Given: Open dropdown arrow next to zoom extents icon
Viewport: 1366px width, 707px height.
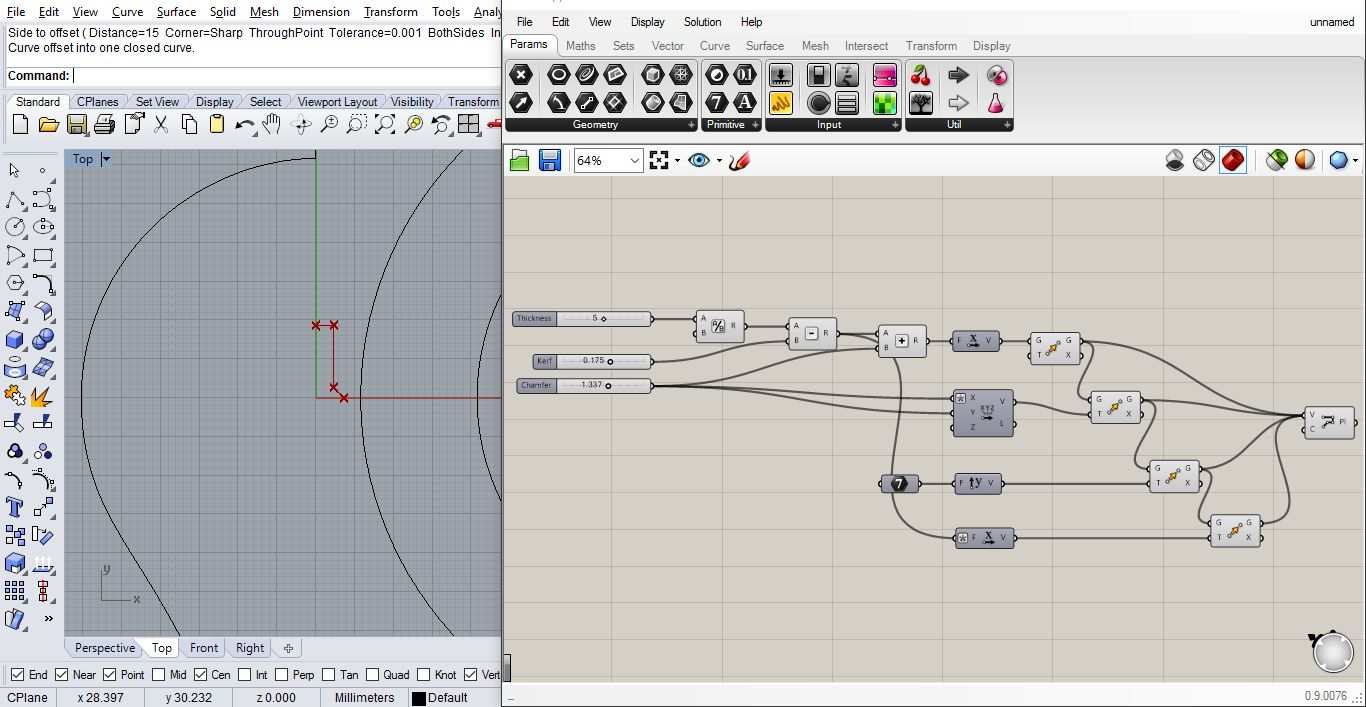Looking at the screenshot, I should (x=677, y=160).
